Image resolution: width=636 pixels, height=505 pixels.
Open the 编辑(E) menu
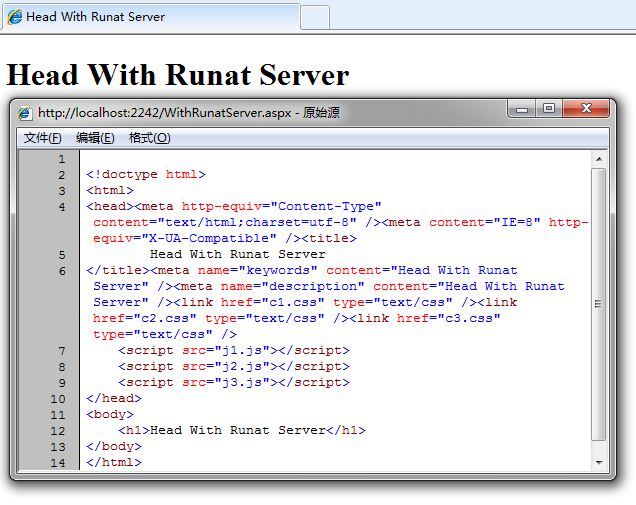95,138
